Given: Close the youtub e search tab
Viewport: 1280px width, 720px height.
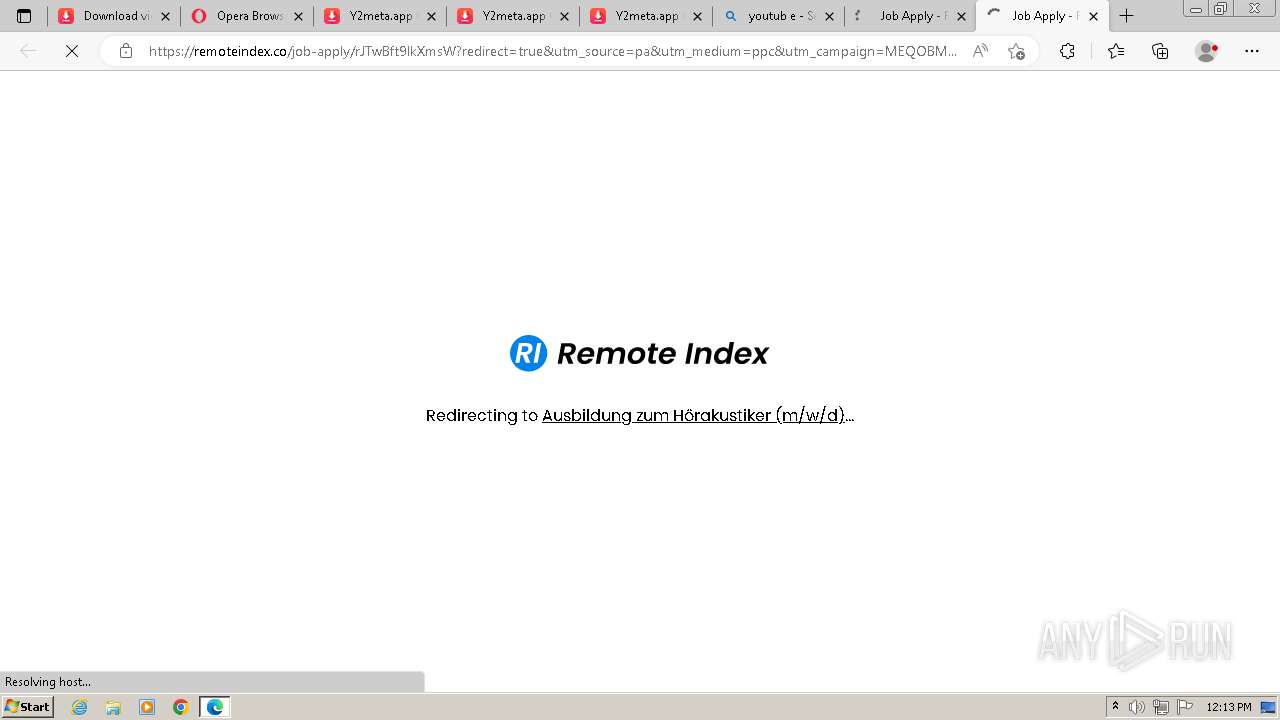Looking at the screenshot, I should tap(829, 16).
